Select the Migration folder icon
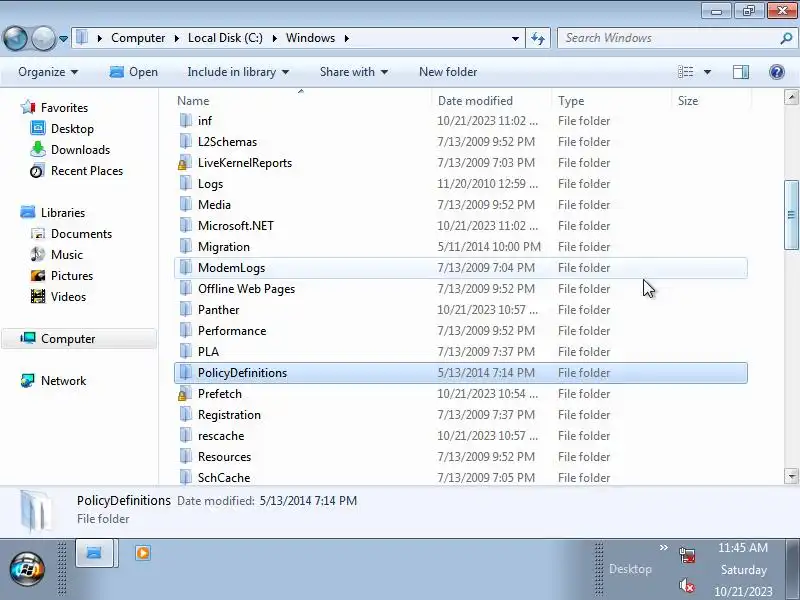This screenshot has height=600, width=800. click(x=186, y=246)
